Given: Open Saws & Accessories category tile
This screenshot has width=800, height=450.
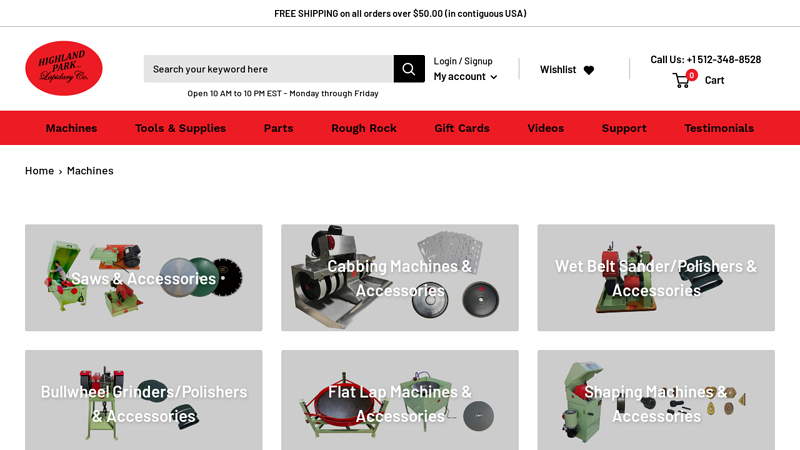Looking at the screenshot, I should point(144,278).
